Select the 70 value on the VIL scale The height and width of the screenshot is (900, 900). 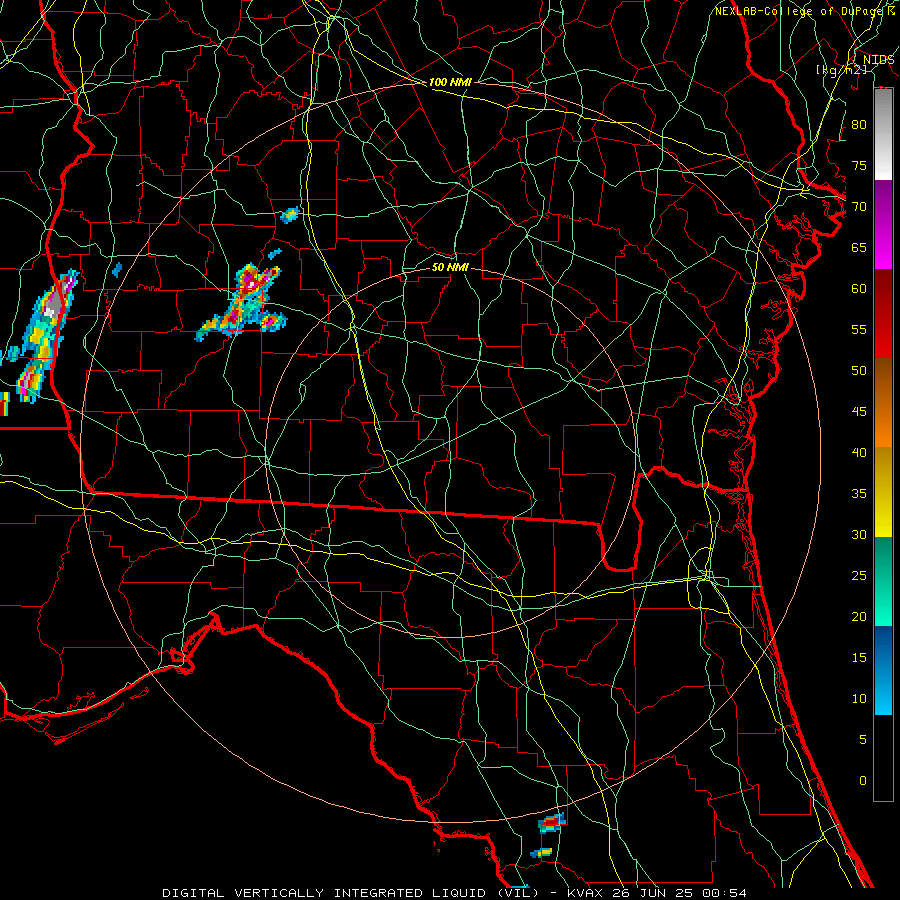pos(859,207)
